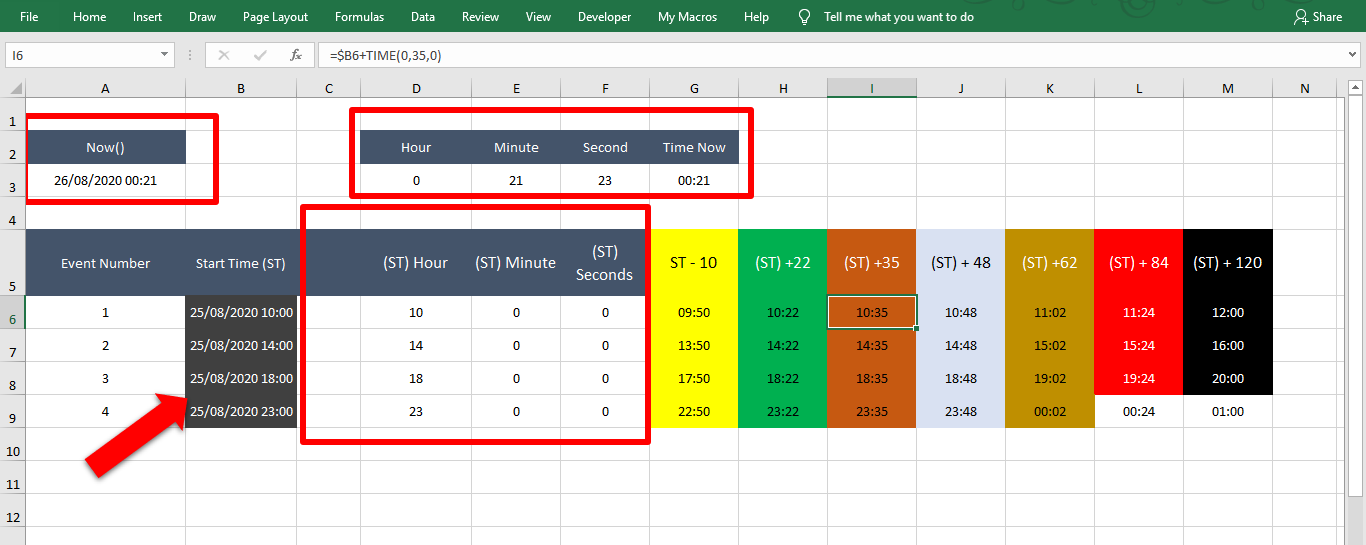Viewport: 1366px width, 545px height.
Task: Click the Event Number header cell
Action: tap(105, 263)
